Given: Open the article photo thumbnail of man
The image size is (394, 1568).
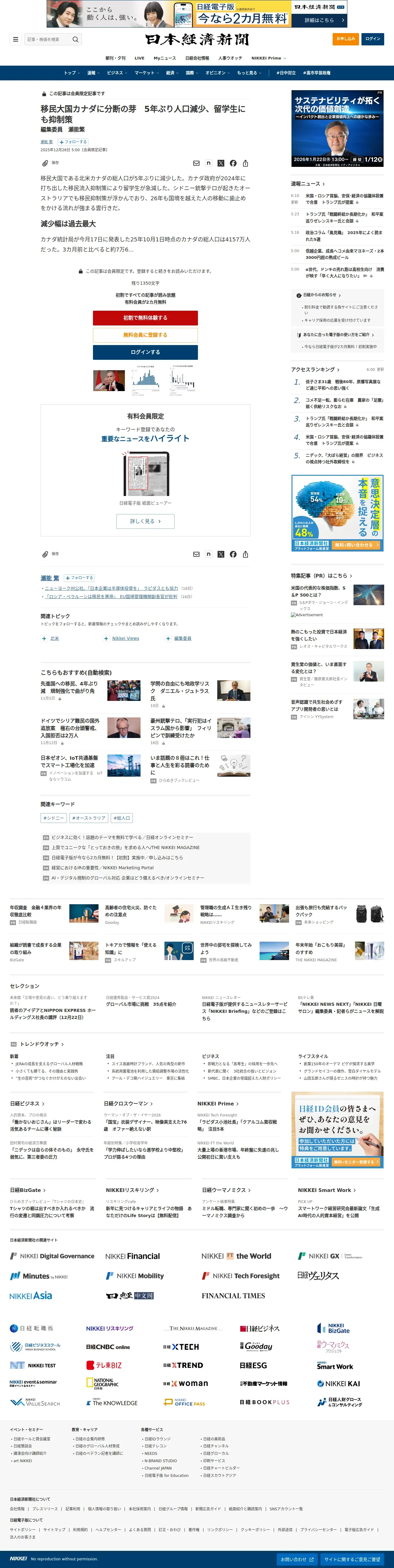Looking at the screenshot, I should coord(108,380).
